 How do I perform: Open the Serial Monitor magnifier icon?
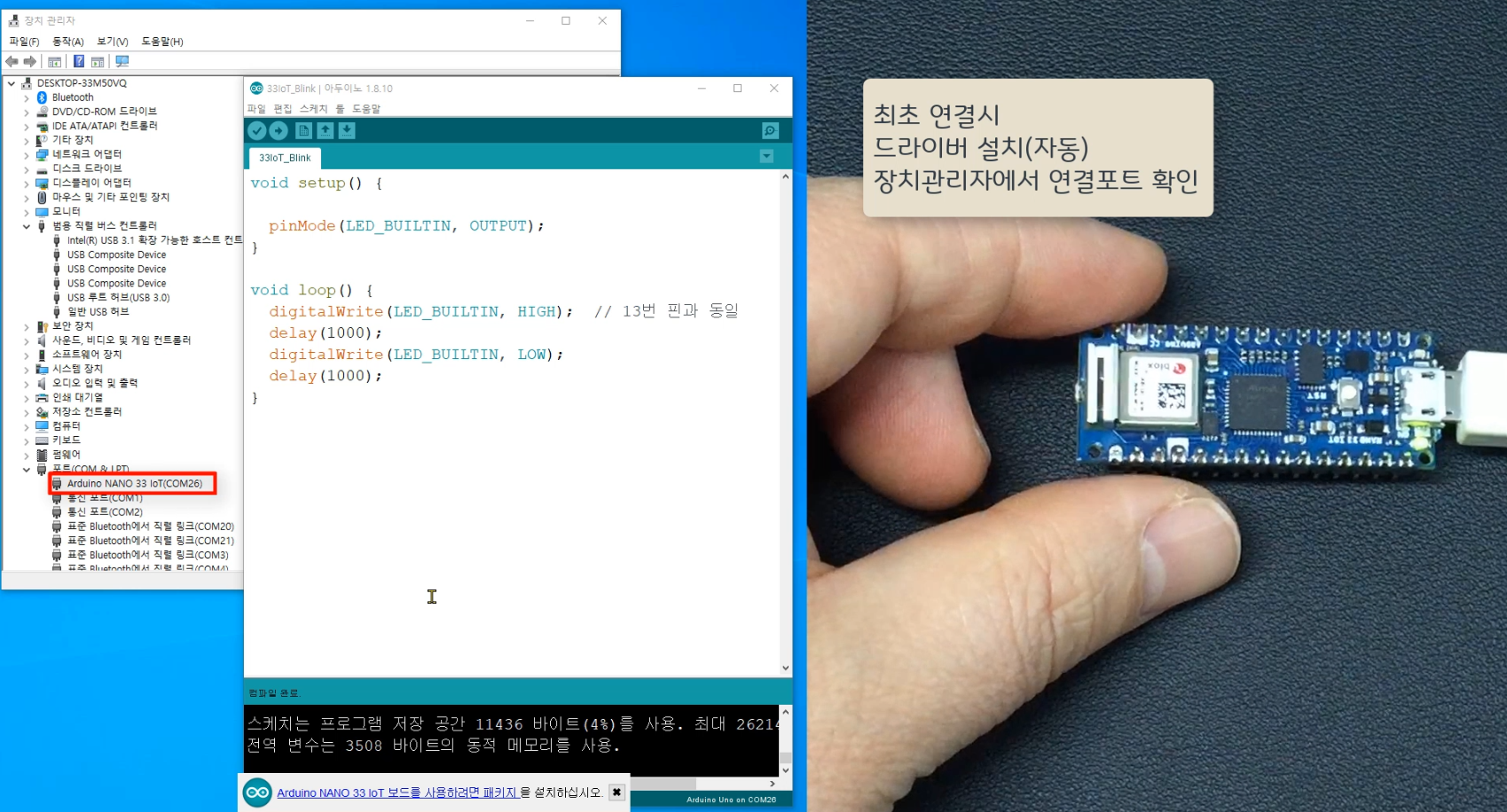[x=770, y=130]
